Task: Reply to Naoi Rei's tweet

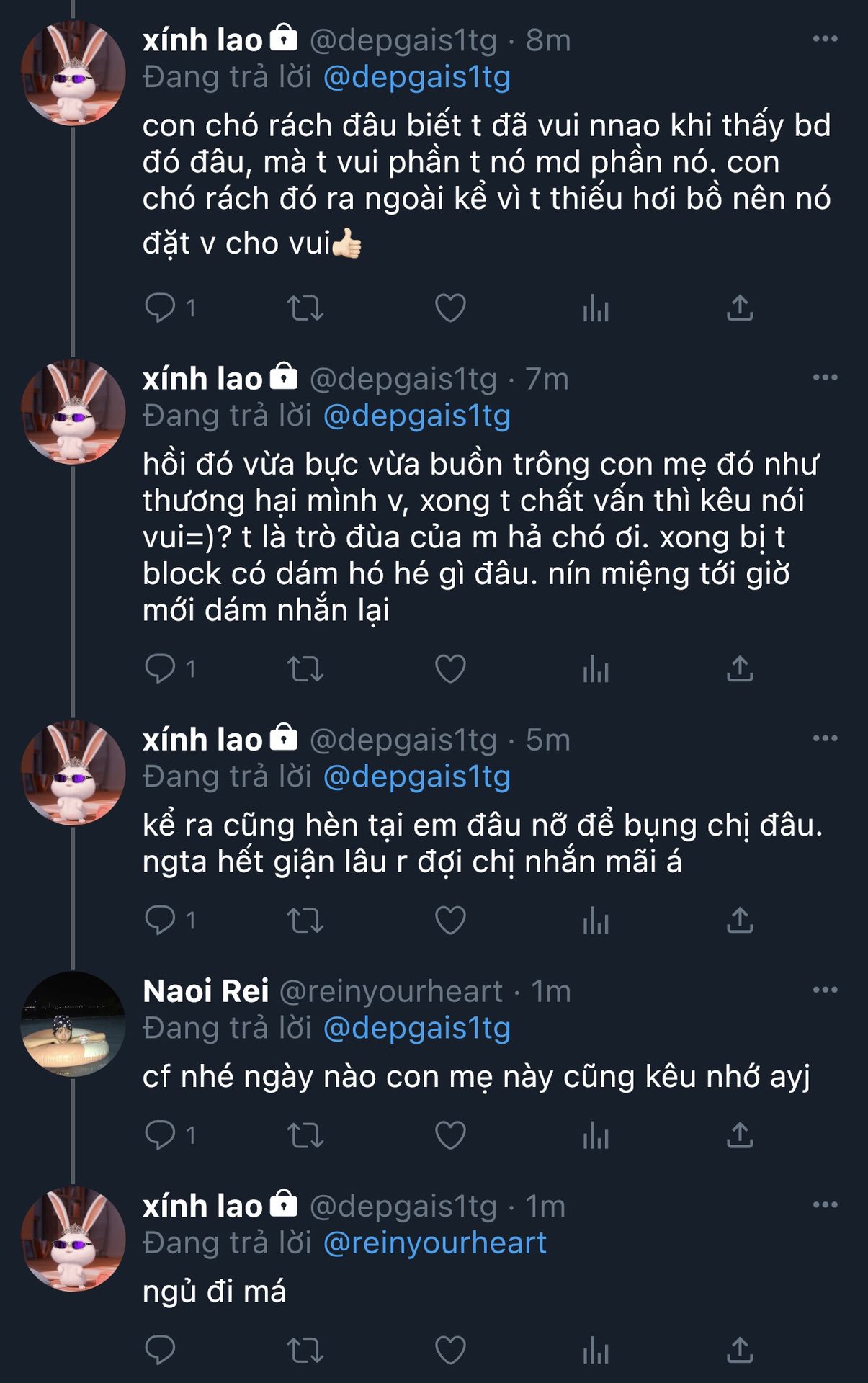Action: tap(160, 1135)
